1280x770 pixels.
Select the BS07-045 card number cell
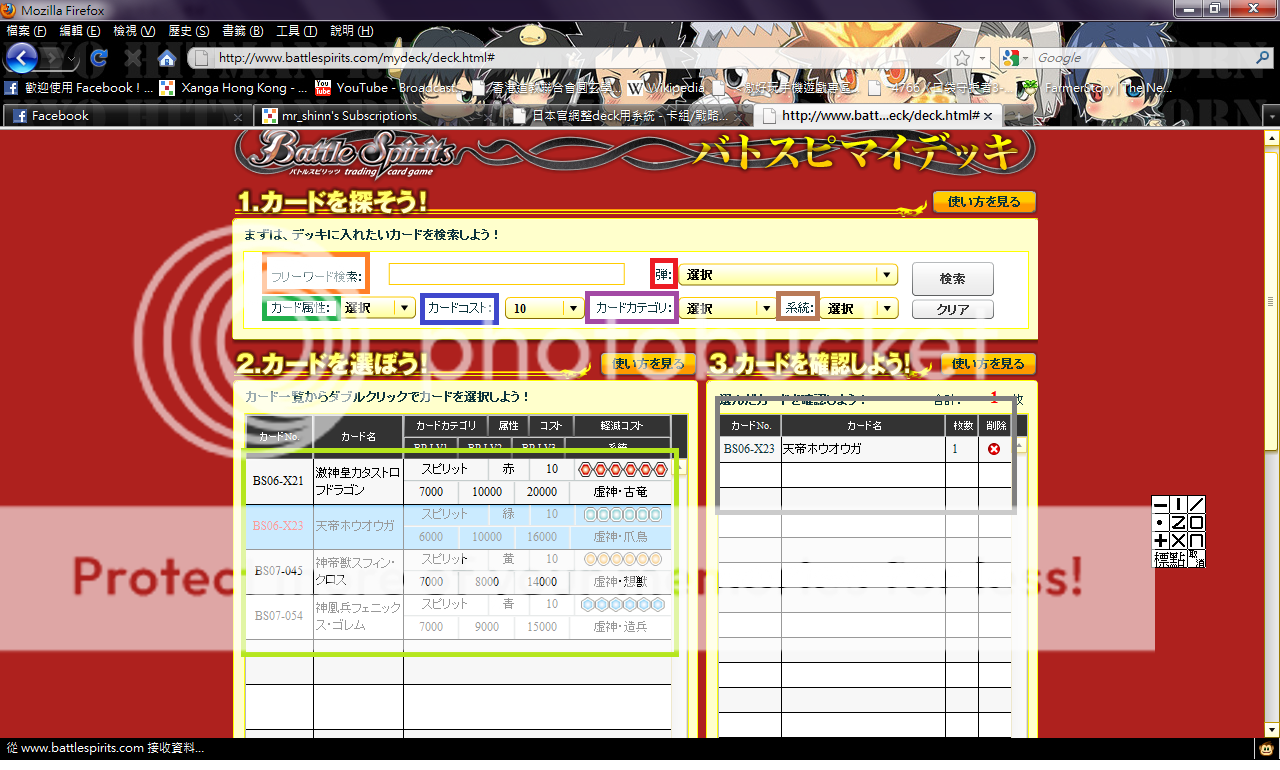click(278, 571)
